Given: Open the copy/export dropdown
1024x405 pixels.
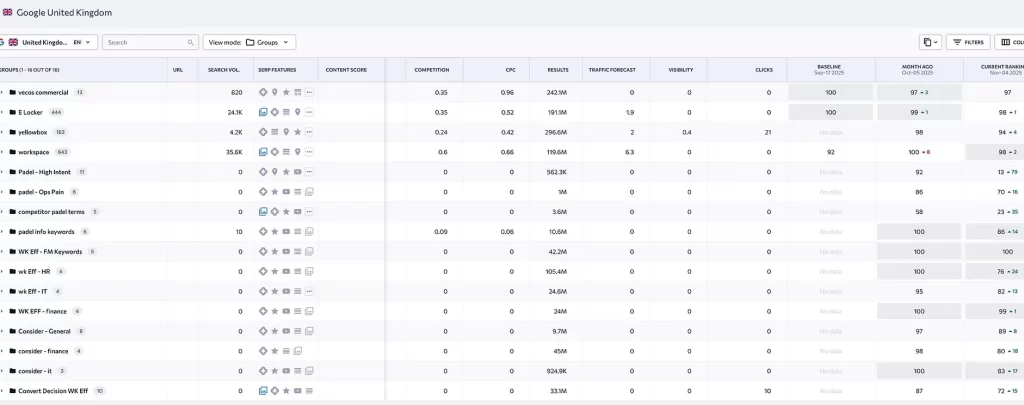Looking at the screenshot, I should tap(930, 42).
